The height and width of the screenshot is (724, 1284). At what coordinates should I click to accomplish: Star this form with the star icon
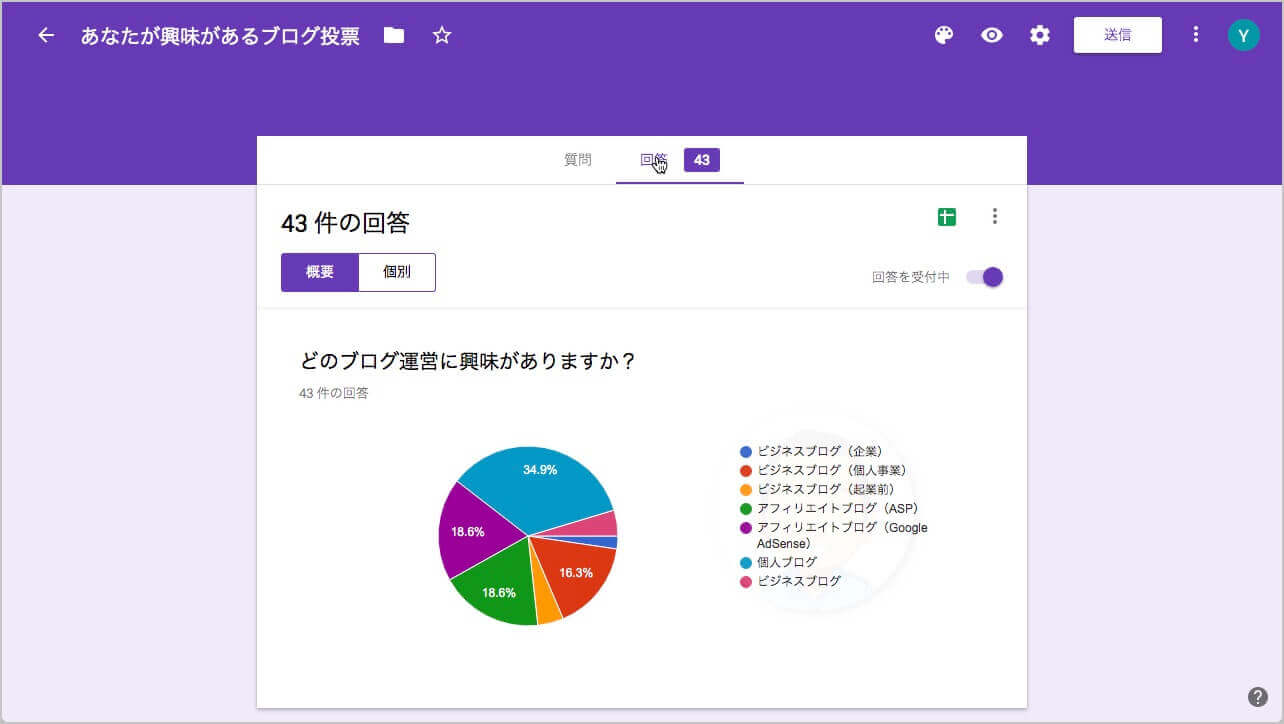[442, 36]
